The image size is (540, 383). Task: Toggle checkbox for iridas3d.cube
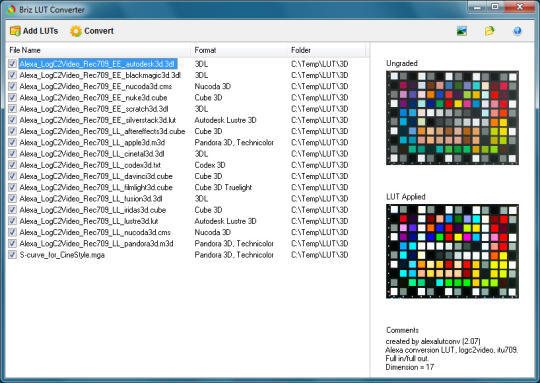12,209
